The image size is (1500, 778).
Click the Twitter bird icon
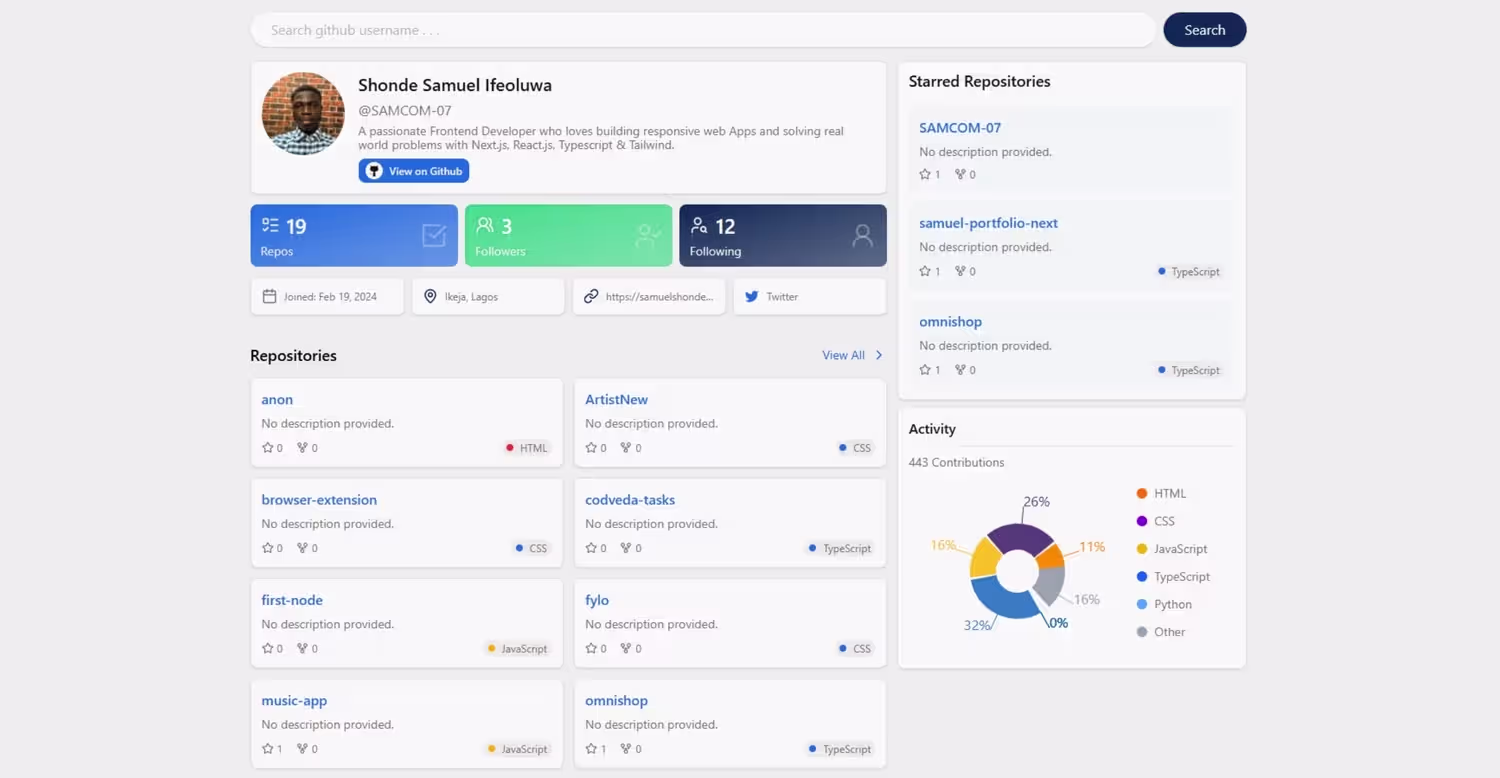pyautogui.click(x=752, y=296)
